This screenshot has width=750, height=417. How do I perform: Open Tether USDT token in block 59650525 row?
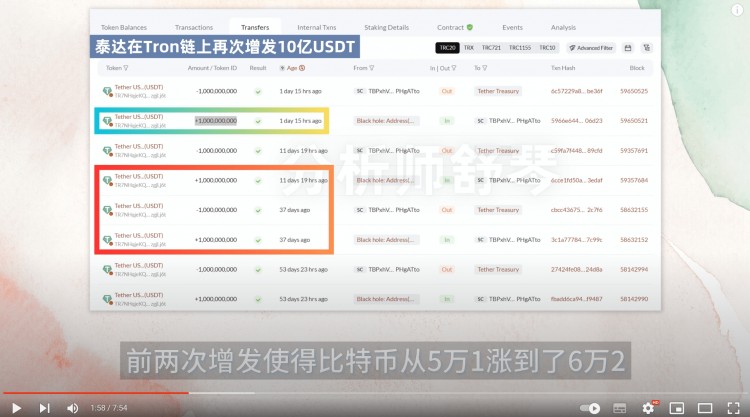(x=139, y=87)
